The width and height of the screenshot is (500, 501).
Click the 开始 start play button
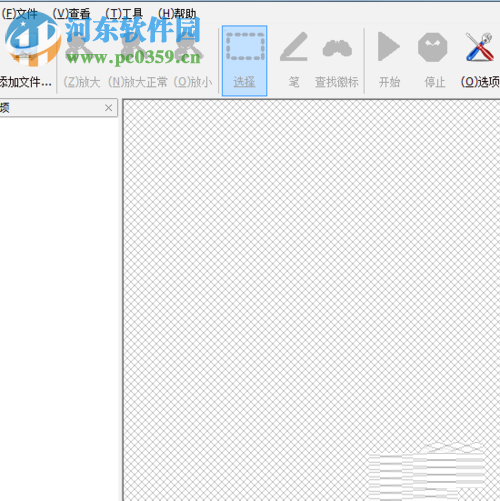click(x=389, y=60)
